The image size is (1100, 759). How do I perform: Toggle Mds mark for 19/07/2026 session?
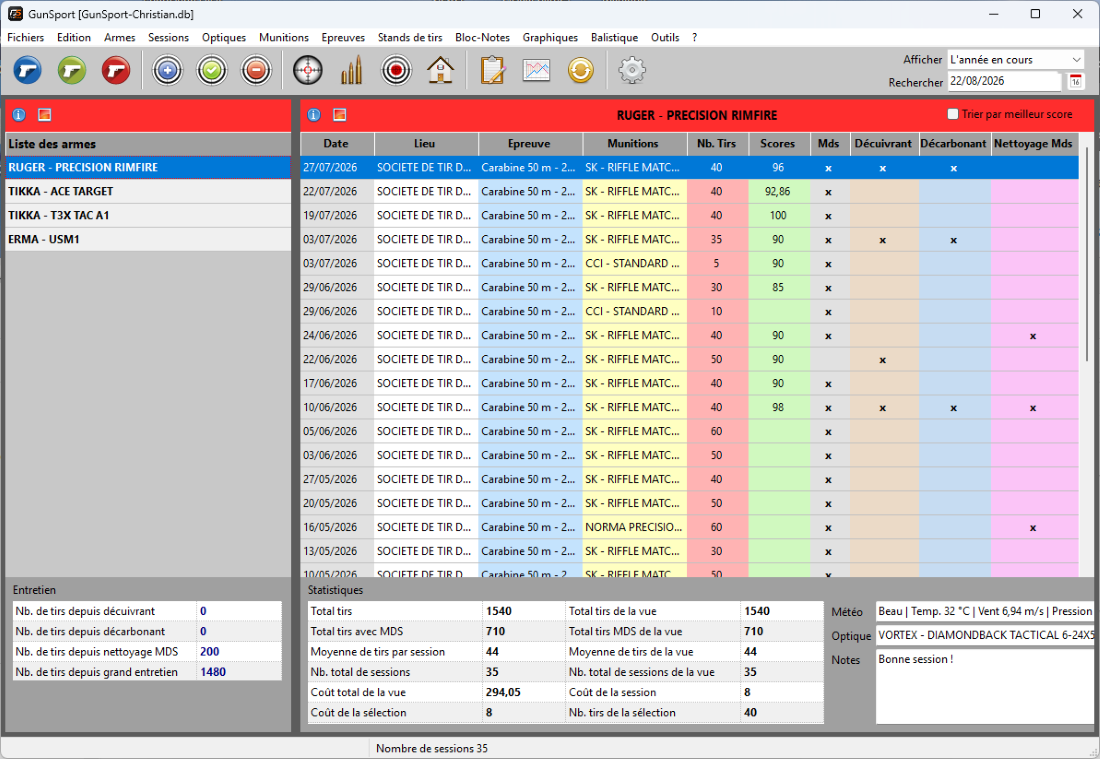829,215
